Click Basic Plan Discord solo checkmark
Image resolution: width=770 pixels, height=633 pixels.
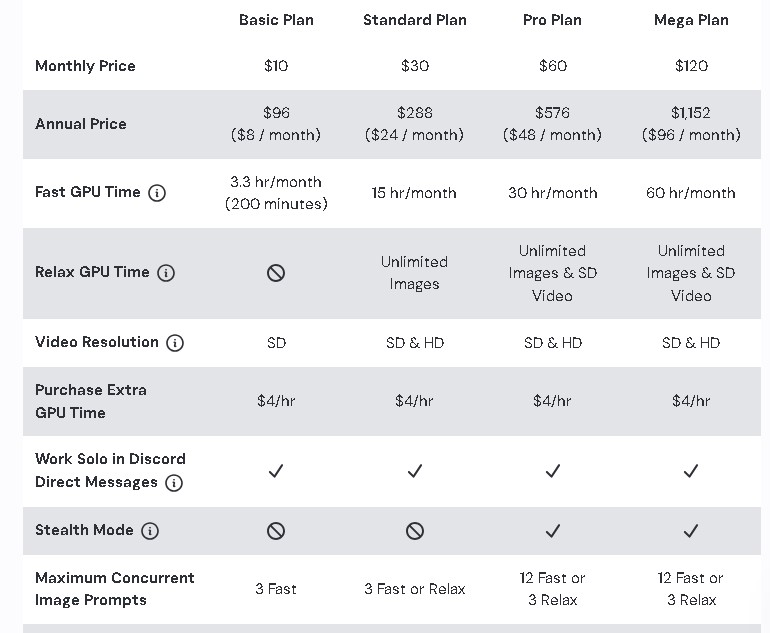pos(276,471)
